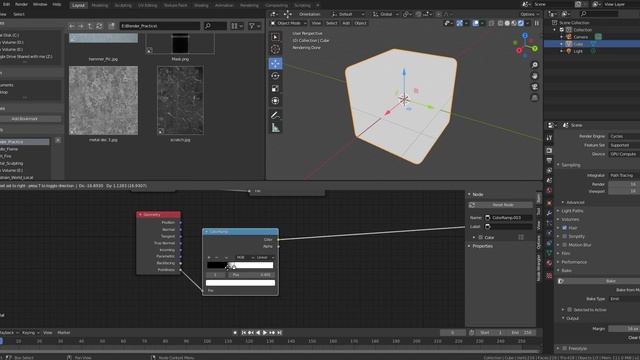Toggle viewport overlays button

(x=476, y=23)
